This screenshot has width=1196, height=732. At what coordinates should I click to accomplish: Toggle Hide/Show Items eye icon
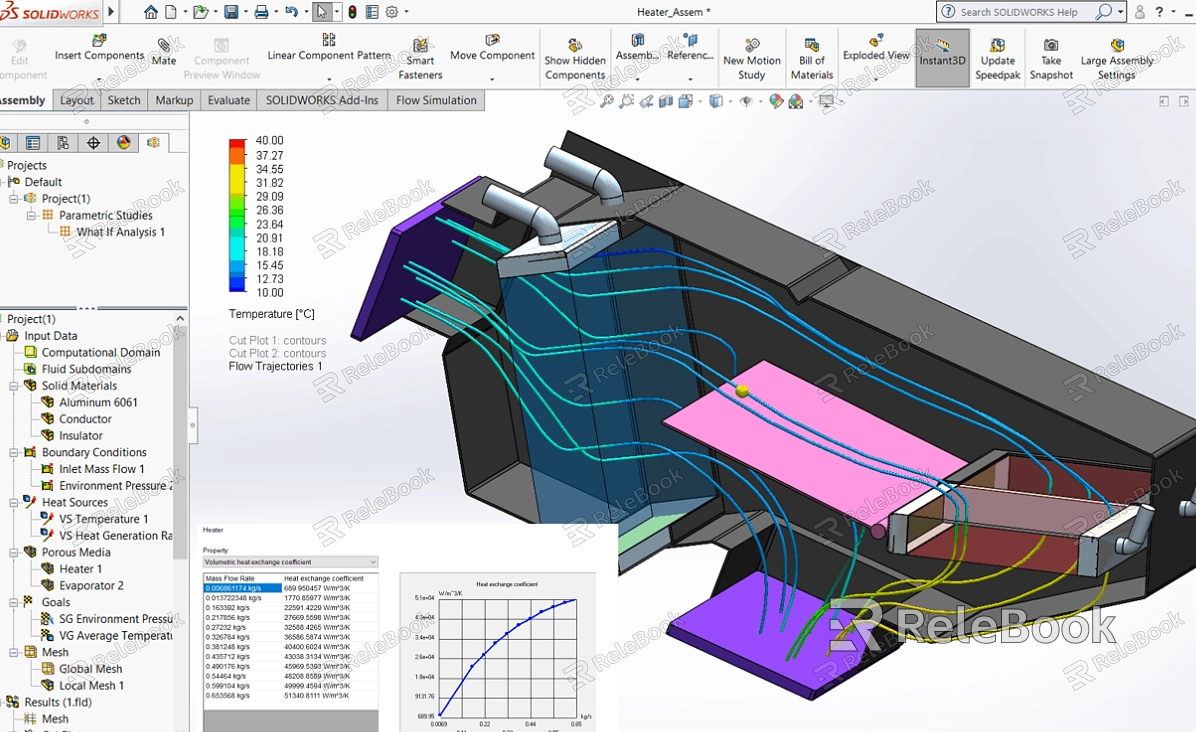pos(745,101)
